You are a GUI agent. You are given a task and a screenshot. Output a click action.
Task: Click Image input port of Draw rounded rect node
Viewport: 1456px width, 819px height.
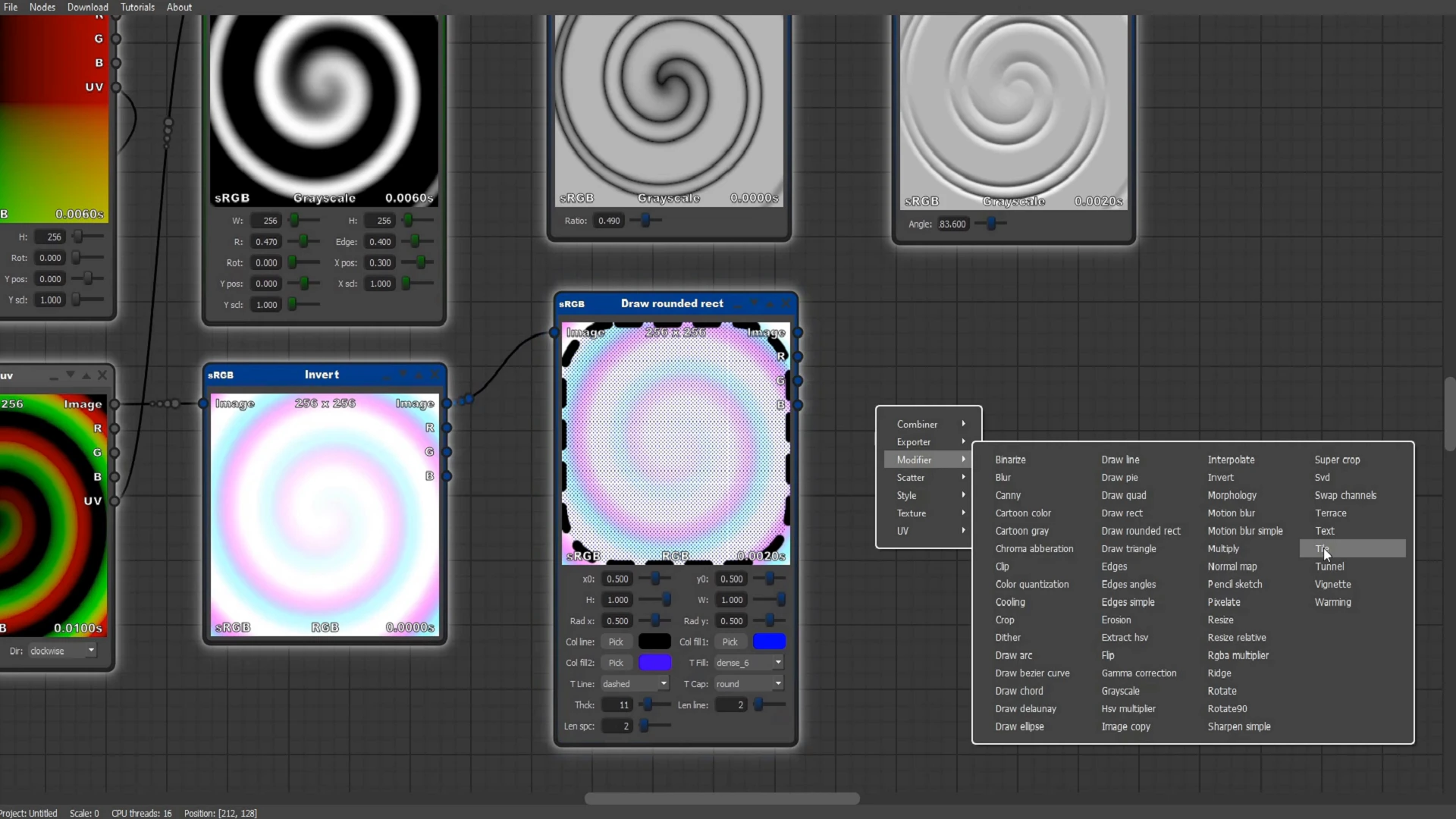(x=554, y=332)
